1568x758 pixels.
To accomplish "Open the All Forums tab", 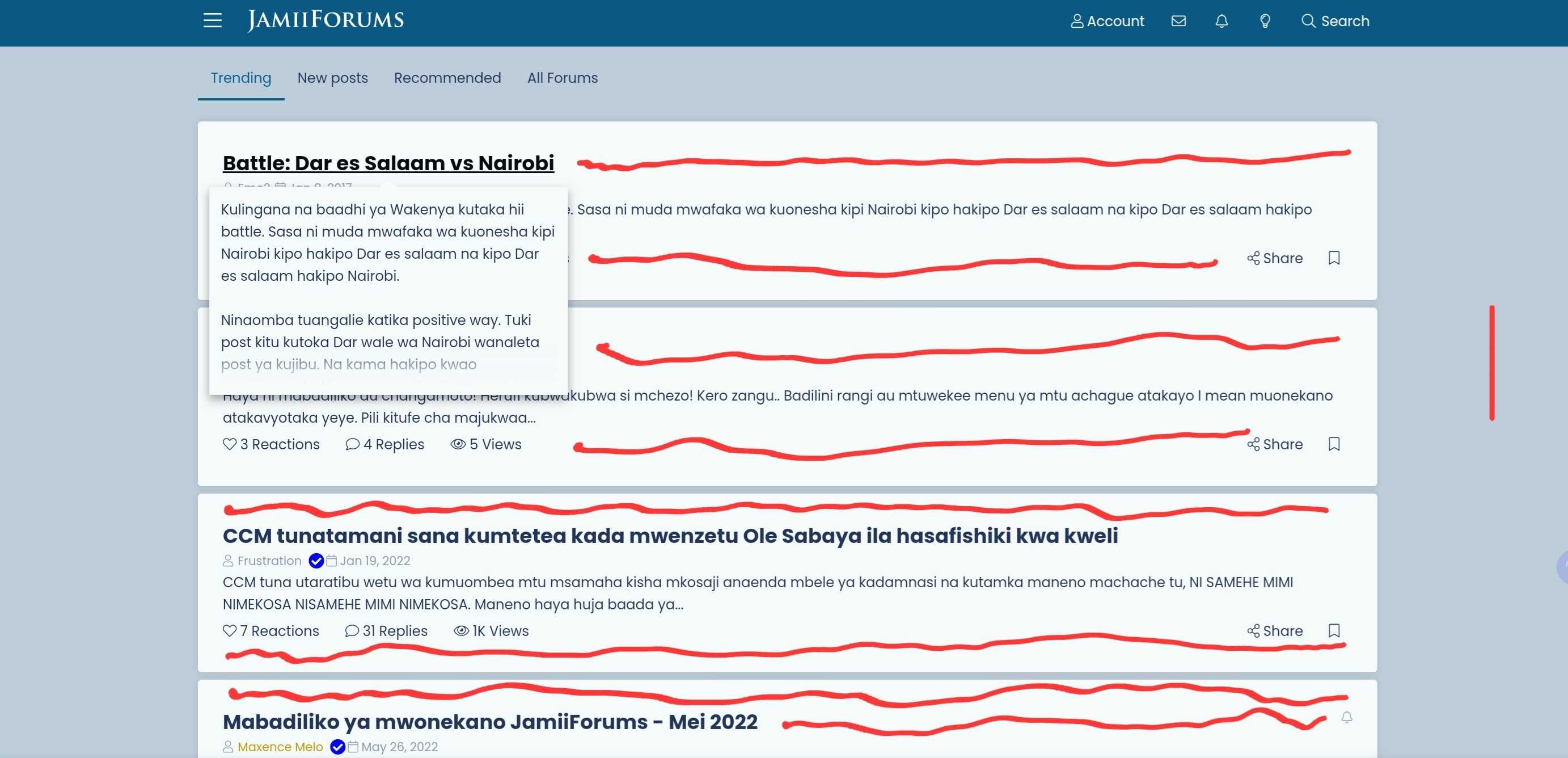I will pyautogui.click(x=563, y=78).
